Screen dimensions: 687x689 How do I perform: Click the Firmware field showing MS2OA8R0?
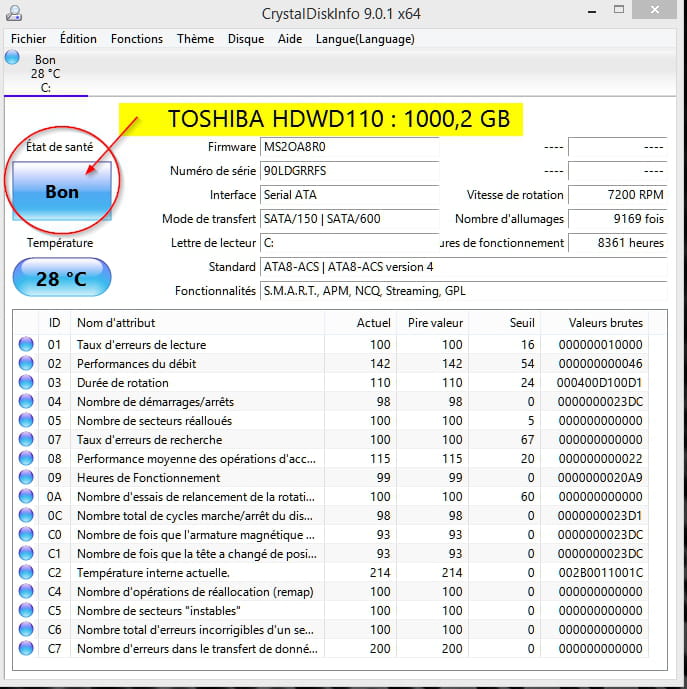348,147
